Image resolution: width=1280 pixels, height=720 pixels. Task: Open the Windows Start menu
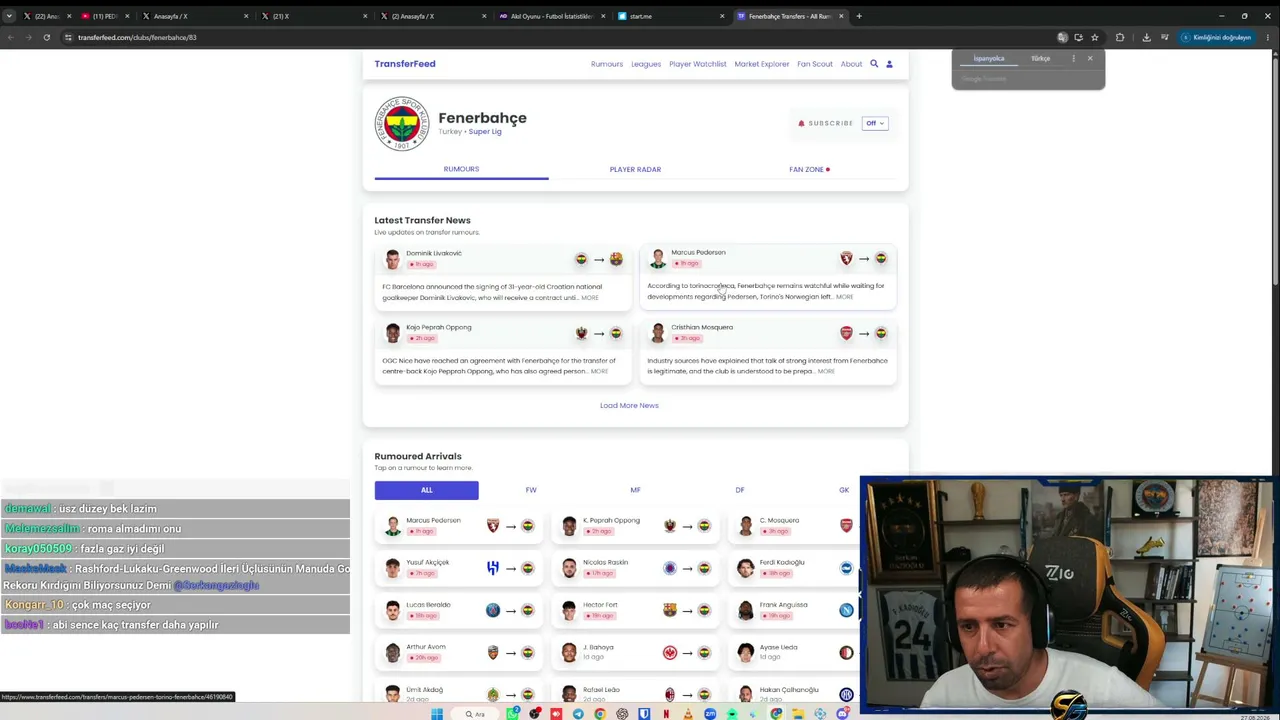(x=437, y=714)
